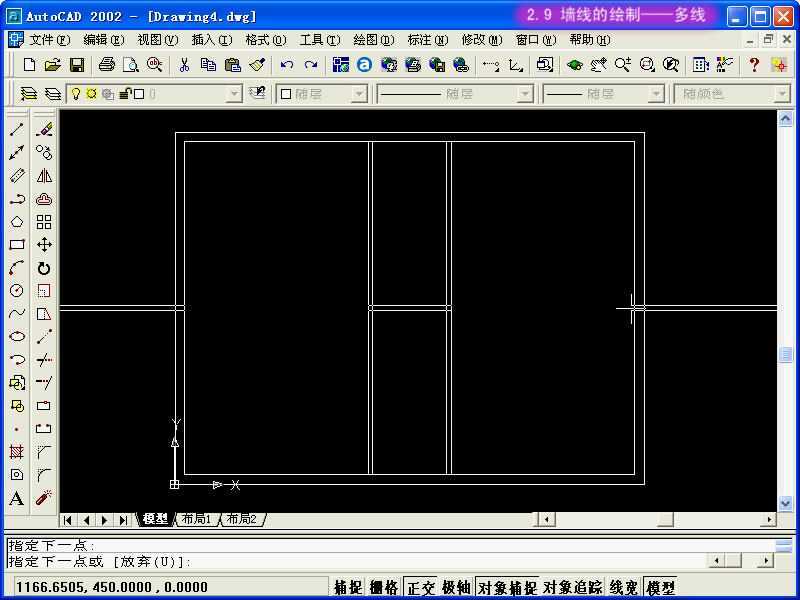Select the Construction Line tool
800x600 pixels.
17,153
